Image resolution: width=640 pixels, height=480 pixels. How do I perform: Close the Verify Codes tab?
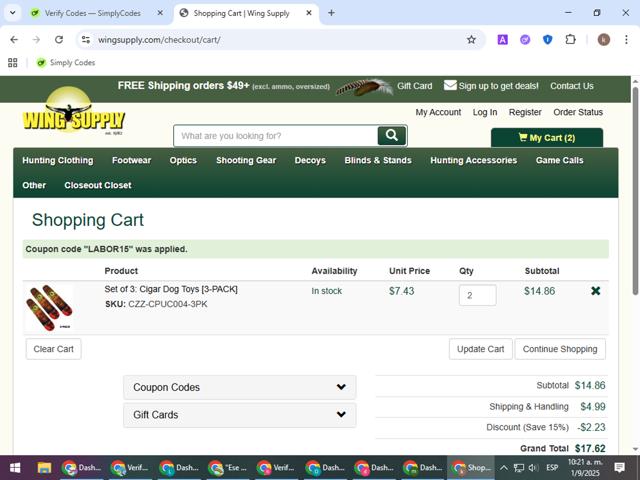(x=160, y=13)
